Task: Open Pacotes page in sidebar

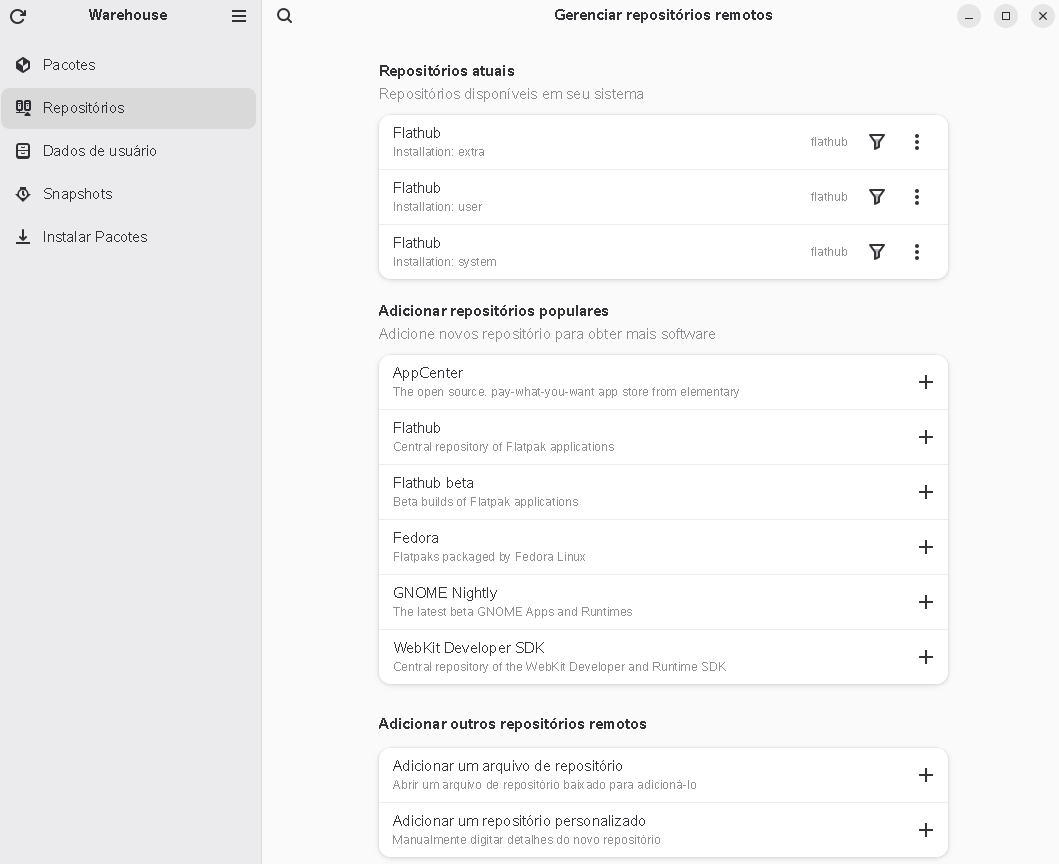Action: pyautogui.click(x=69, y=65)
